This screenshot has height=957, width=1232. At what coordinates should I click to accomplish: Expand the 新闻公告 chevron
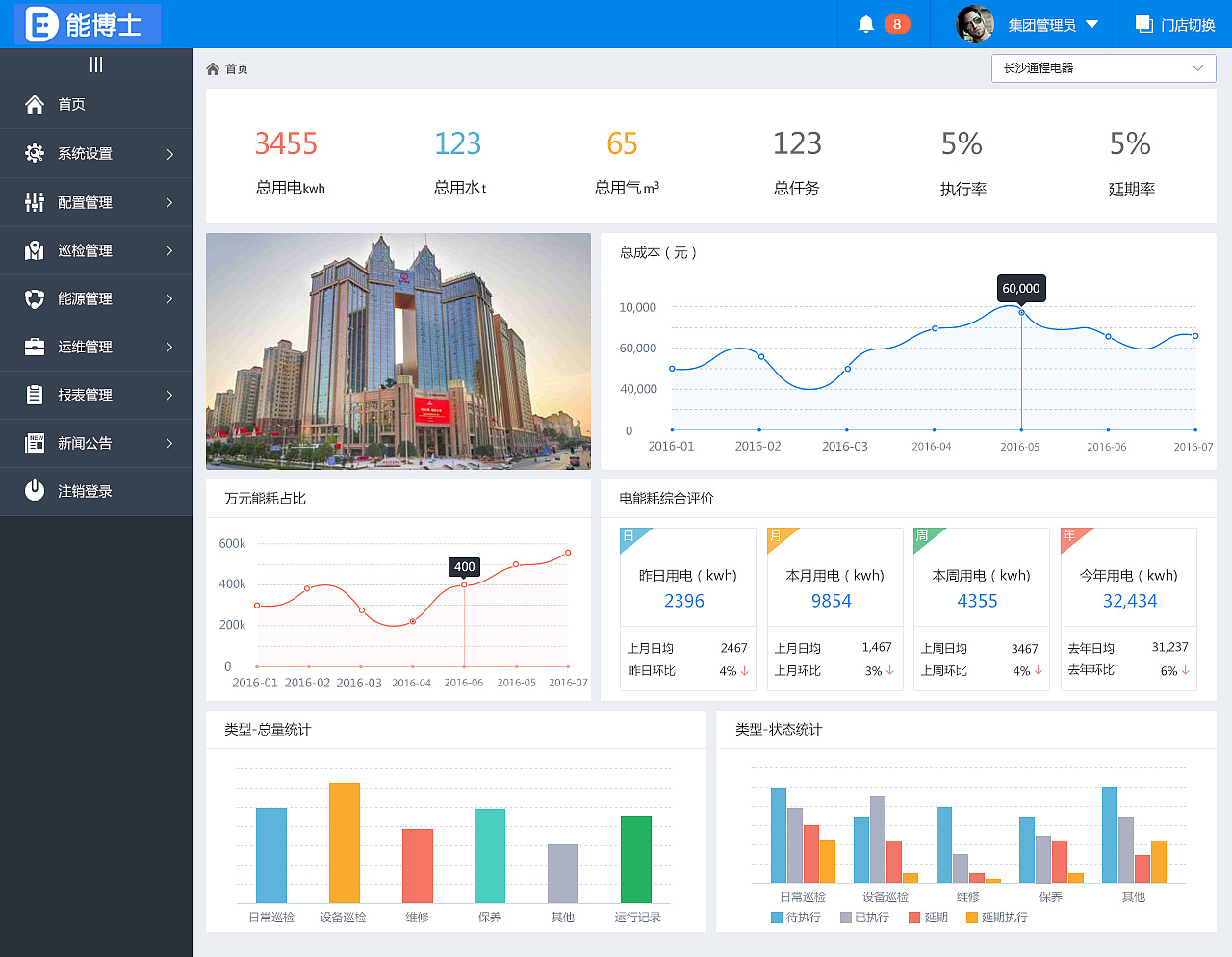[x=169, y=443]
